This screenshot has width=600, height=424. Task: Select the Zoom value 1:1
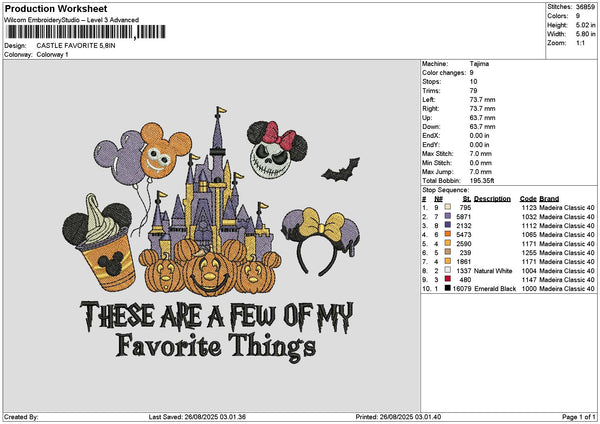(x=580, y=43)
